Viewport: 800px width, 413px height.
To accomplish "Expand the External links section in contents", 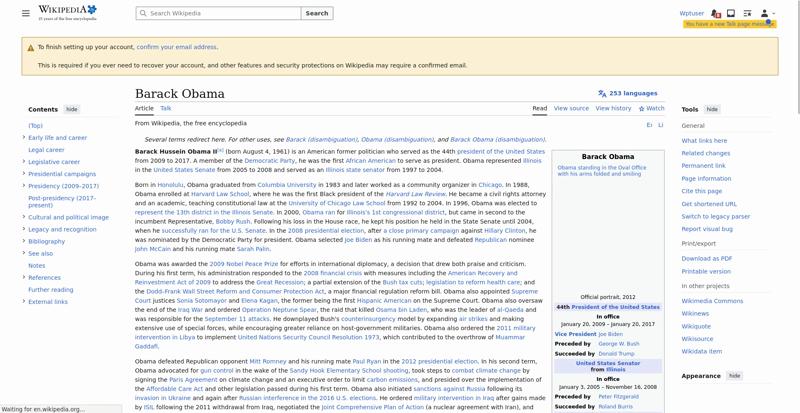I will click(x=24, y=301).
